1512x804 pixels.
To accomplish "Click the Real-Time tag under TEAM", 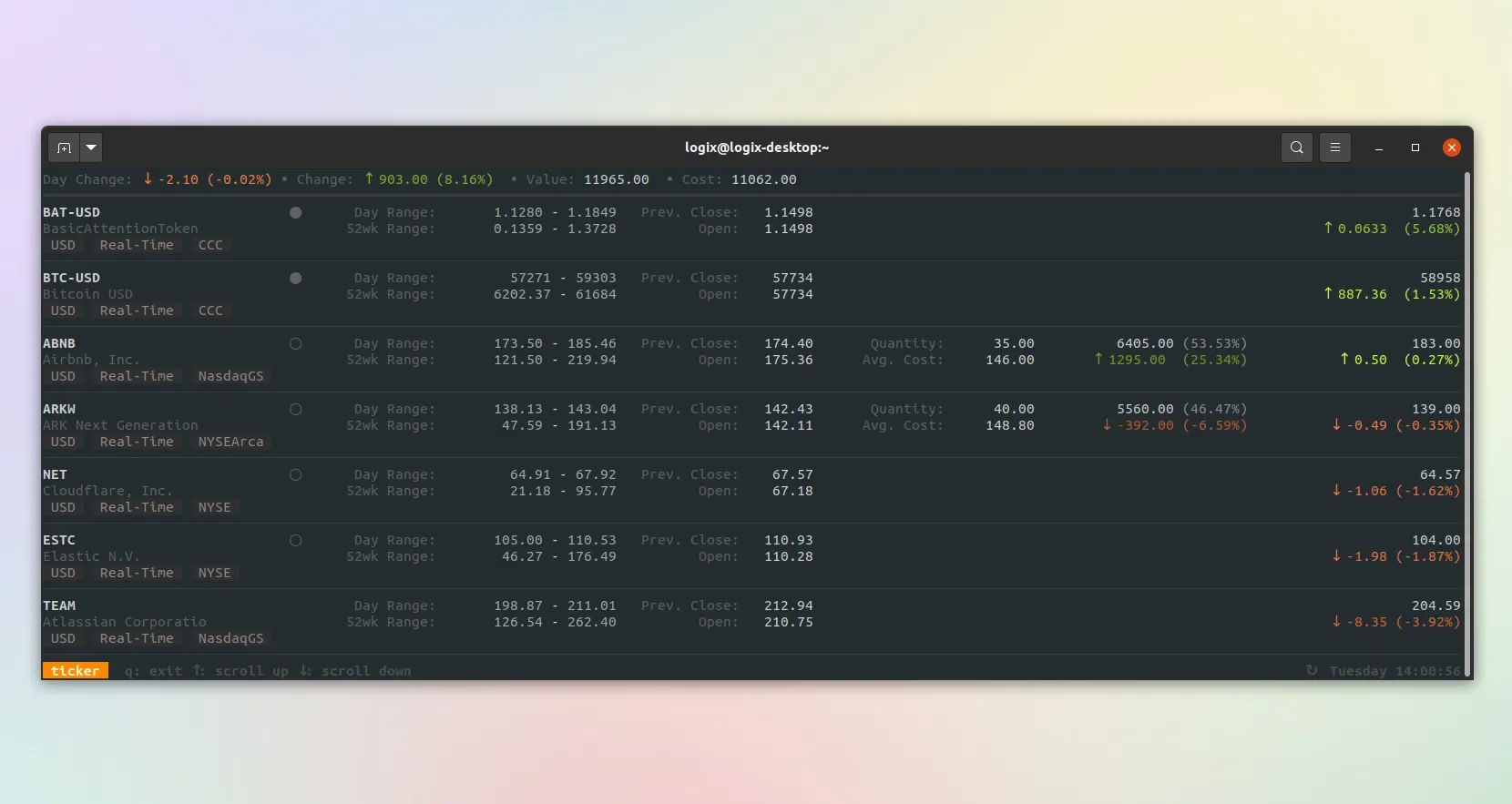I will [137, 639].
